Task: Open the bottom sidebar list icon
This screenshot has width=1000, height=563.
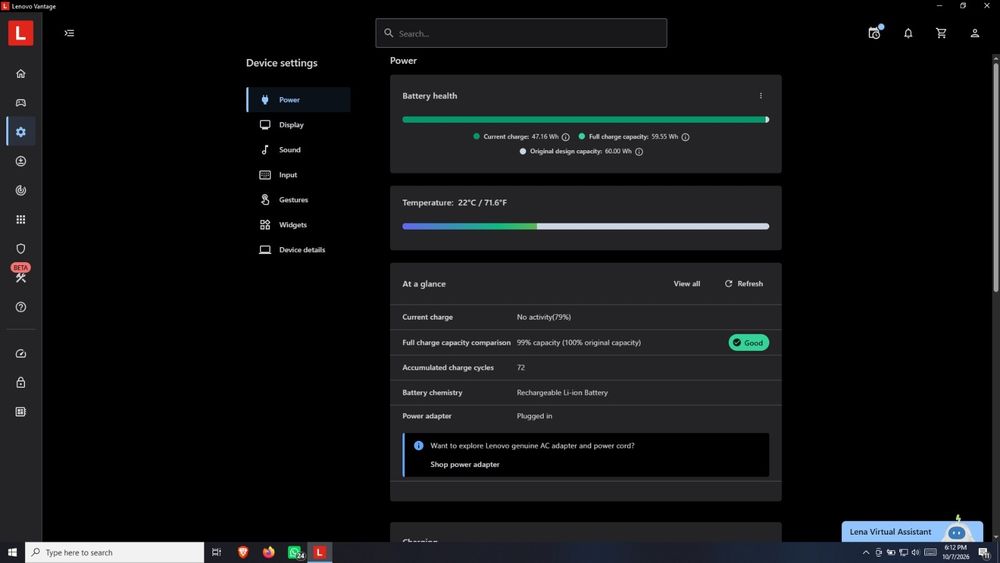Action: 20,412
